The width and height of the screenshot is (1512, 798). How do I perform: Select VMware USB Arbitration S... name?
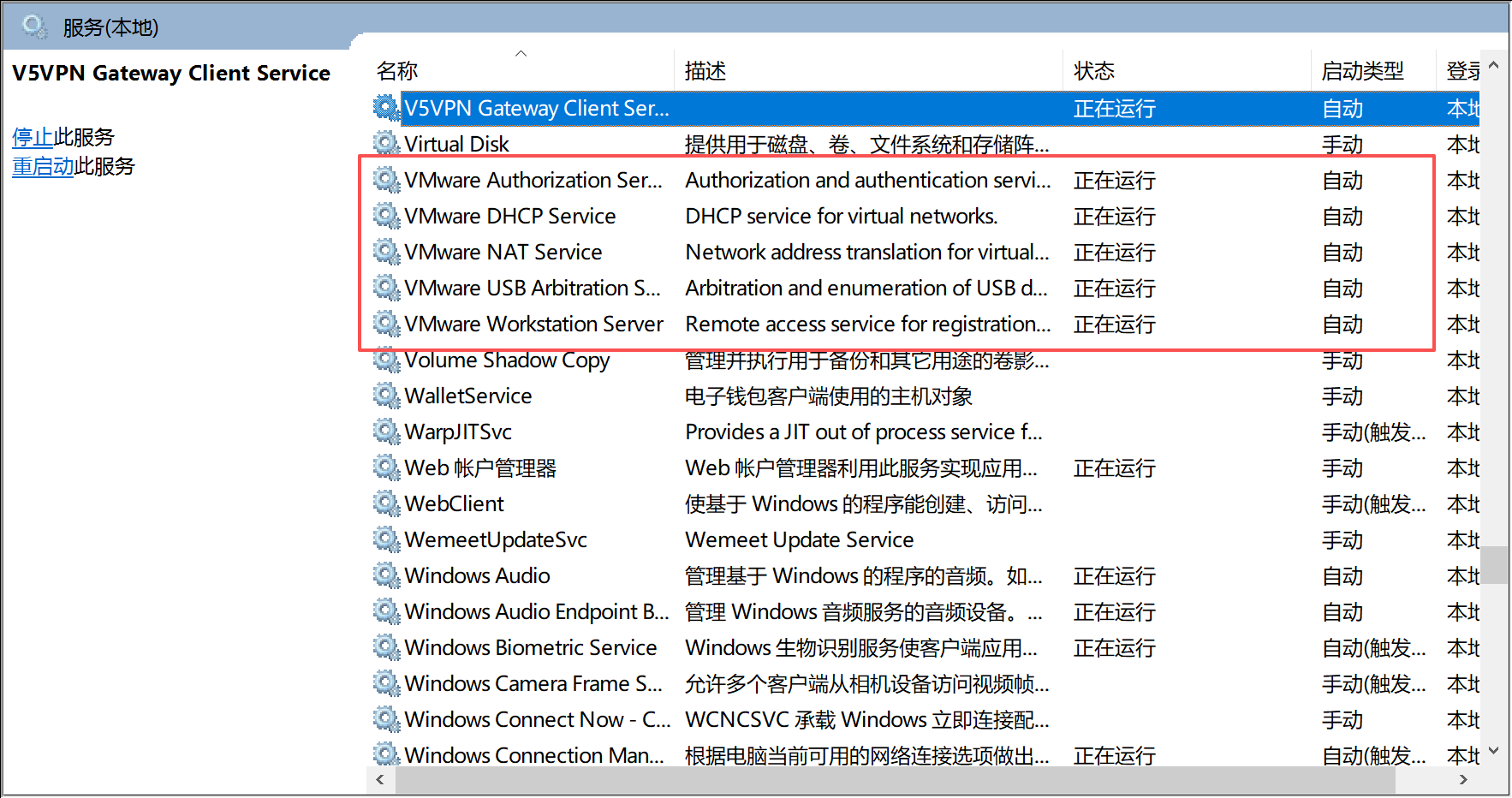point(533,288)
